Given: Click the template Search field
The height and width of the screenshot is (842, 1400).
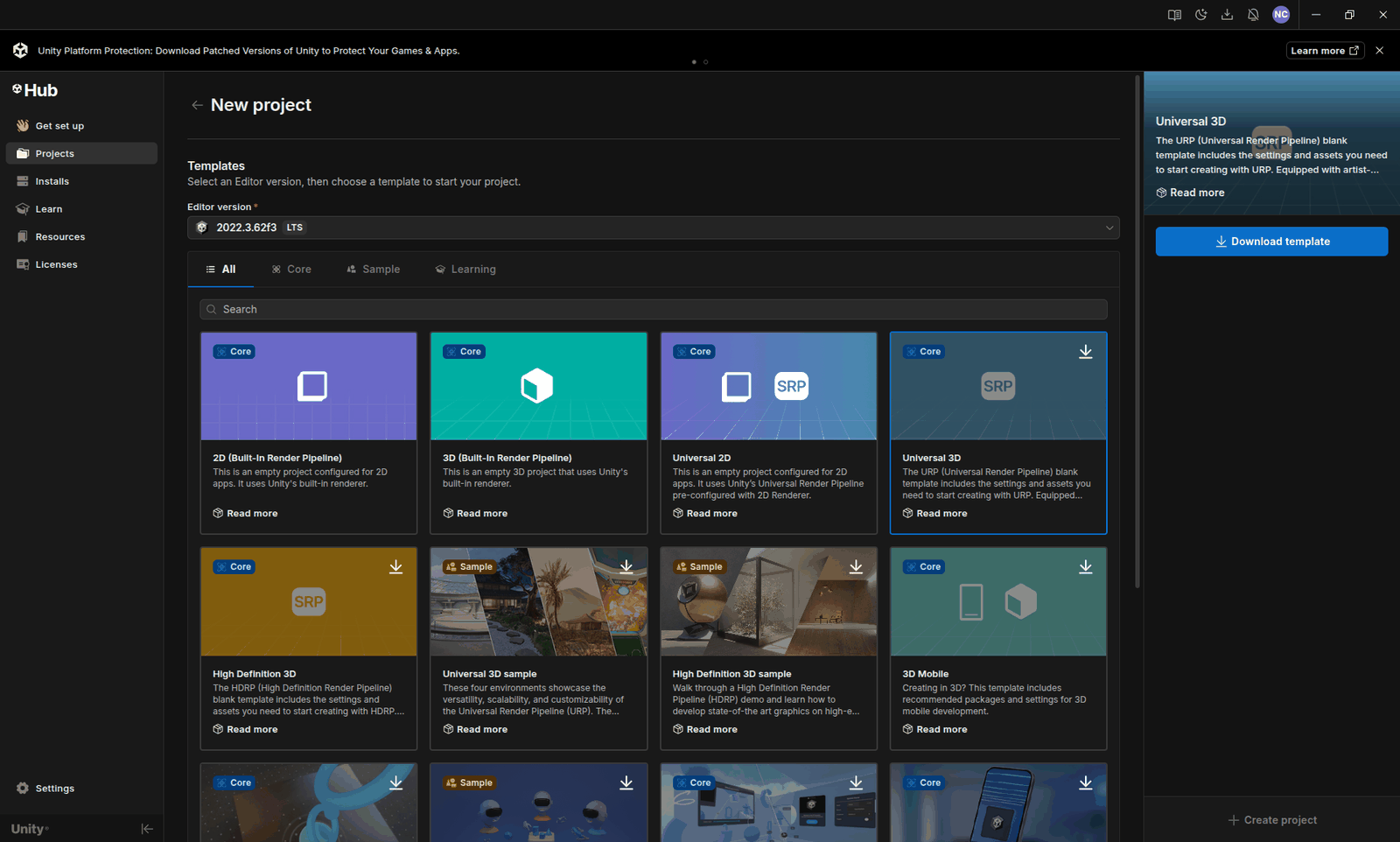Looking at the screenshot, I should [654, 309].
